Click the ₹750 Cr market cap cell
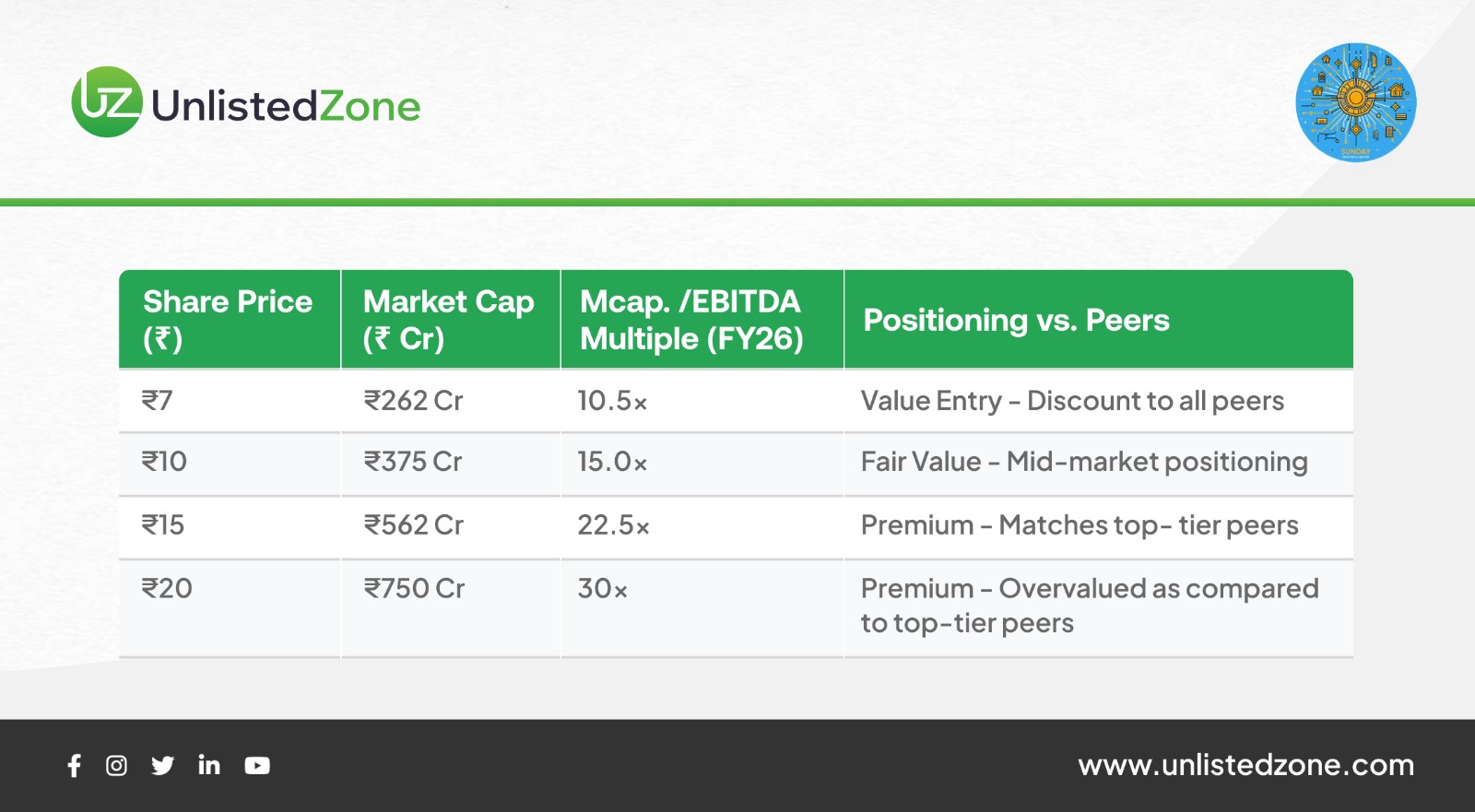This screenshot has width=1475, height=812. click(415, 589)
